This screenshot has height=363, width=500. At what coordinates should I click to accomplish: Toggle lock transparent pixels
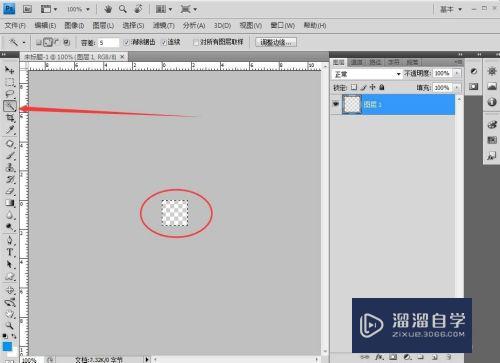354,87
